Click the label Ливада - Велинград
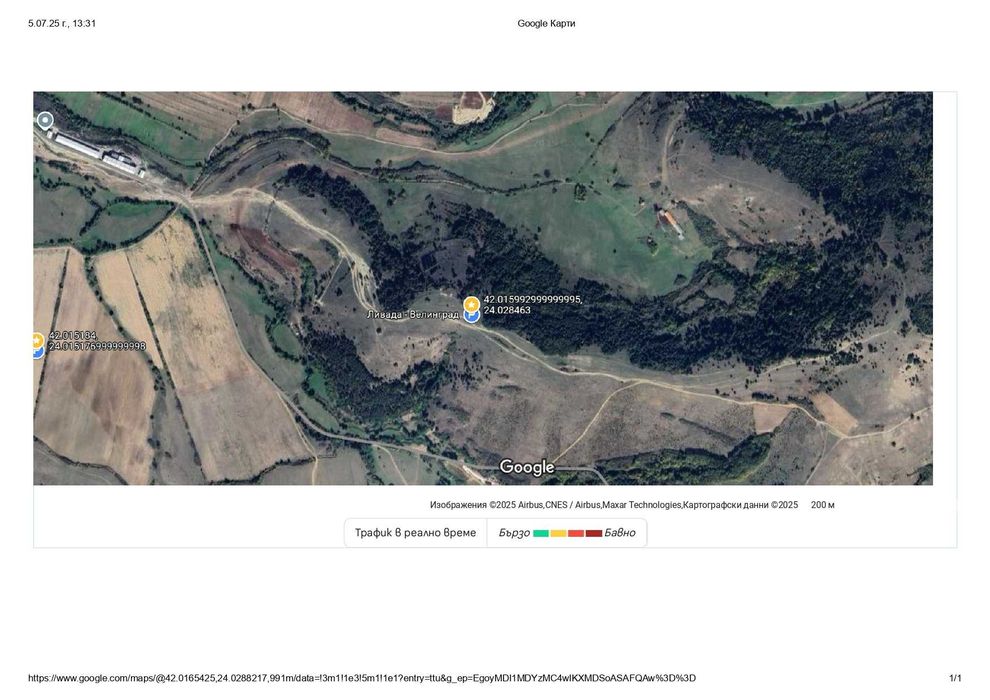 tap(413, 314)
